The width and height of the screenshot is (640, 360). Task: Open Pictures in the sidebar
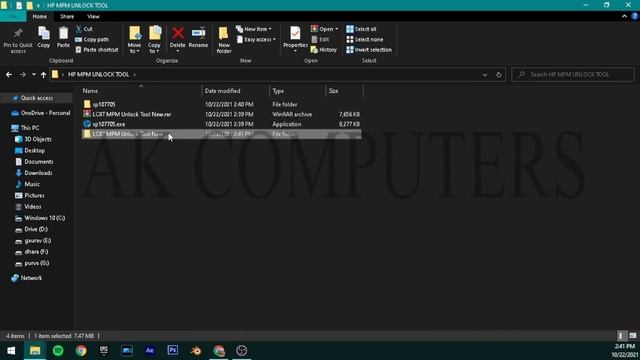[x=30, y=196]
